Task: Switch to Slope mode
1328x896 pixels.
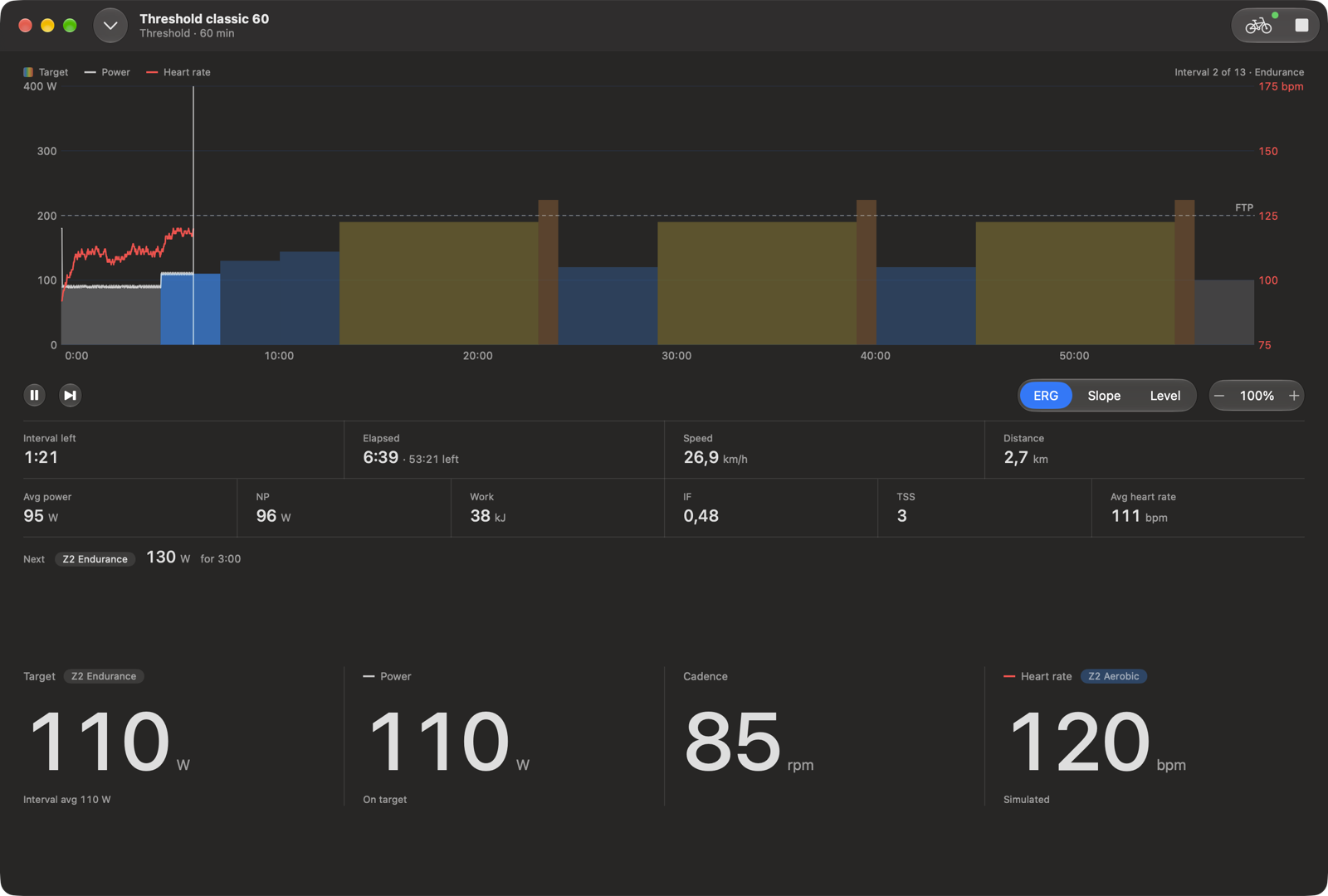Action: pyautogui.click(x=1104, y=396)
